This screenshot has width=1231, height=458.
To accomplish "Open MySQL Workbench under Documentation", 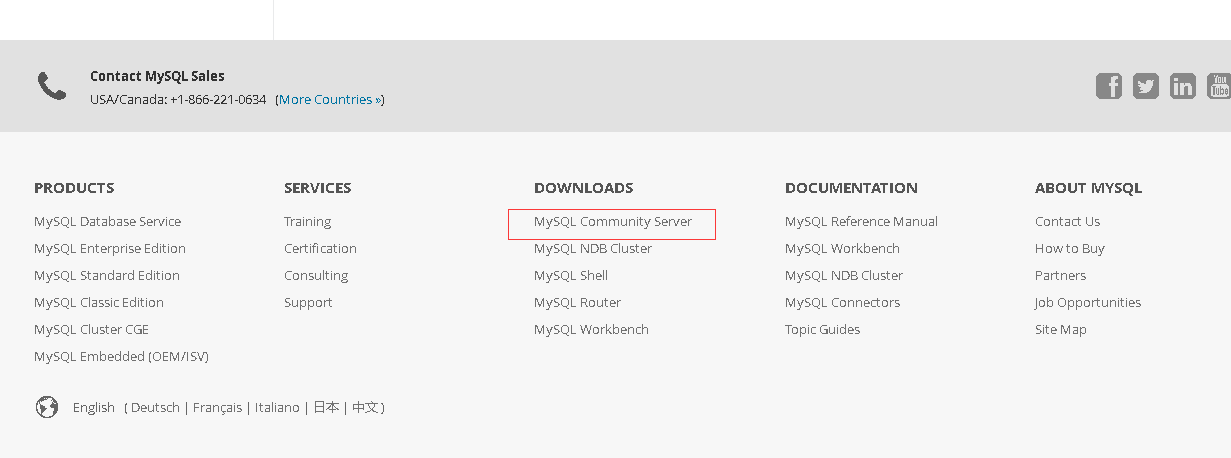I will [842, 249].
